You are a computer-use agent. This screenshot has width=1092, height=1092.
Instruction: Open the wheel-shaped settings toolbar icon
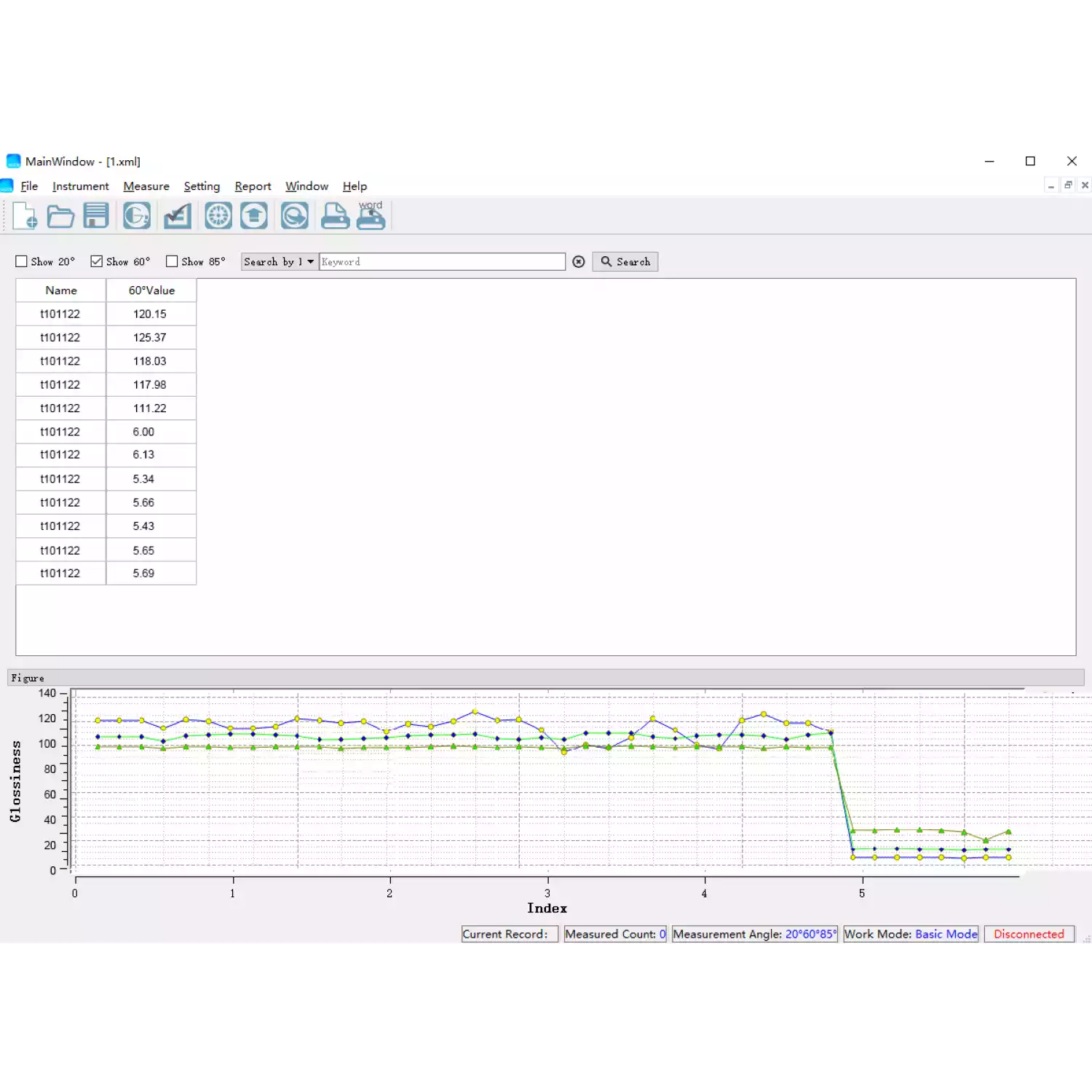[218, 216]
